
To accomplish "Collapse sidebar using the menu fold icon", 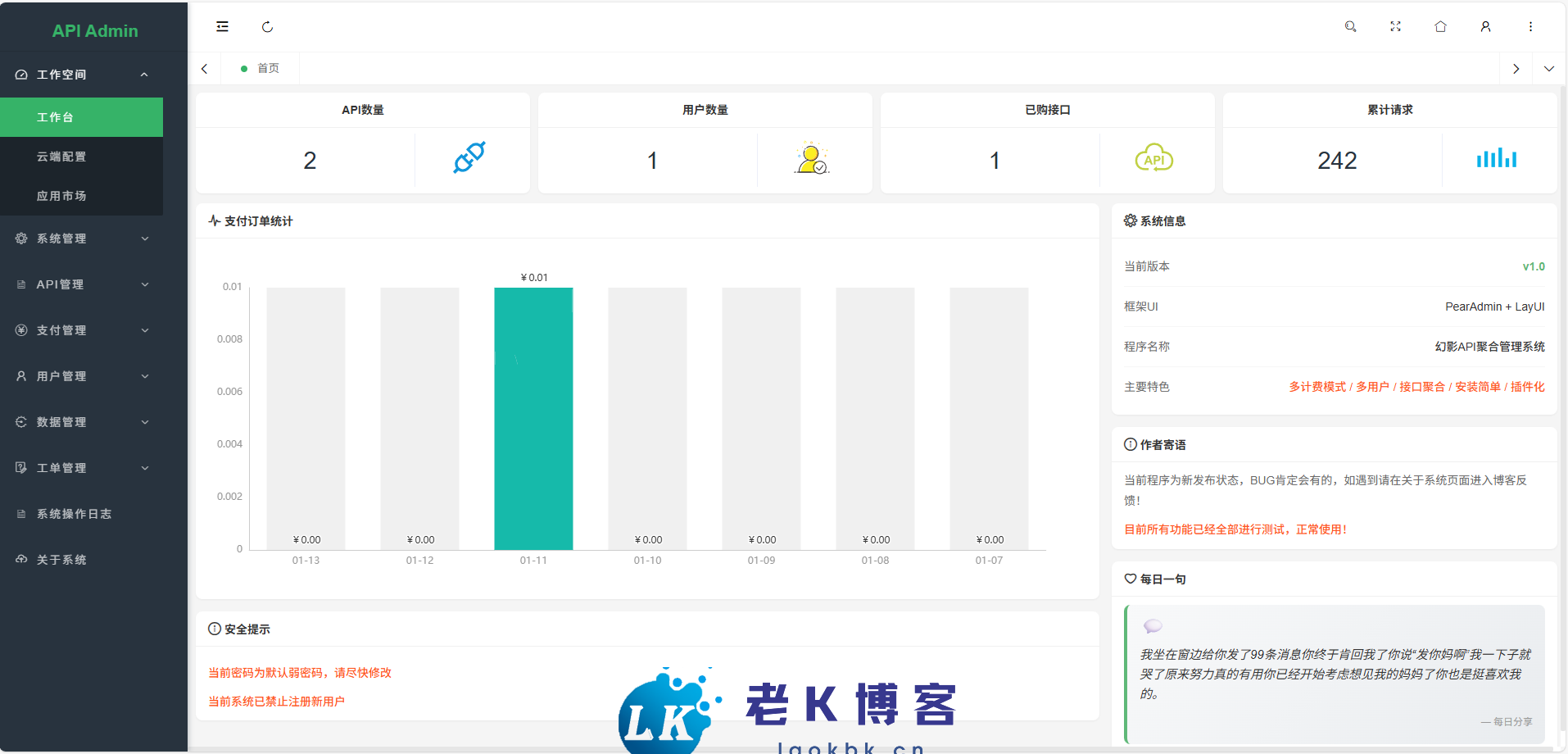I will click(222, 27).
